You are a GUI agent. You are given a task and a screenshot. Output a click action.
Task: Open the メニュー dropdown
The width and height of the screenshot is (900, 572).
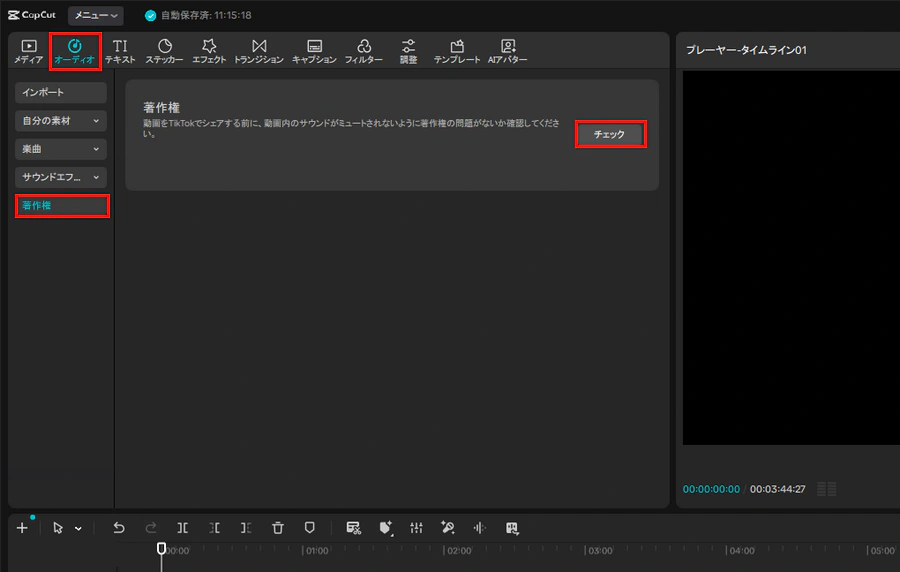[x=96, y=15]
